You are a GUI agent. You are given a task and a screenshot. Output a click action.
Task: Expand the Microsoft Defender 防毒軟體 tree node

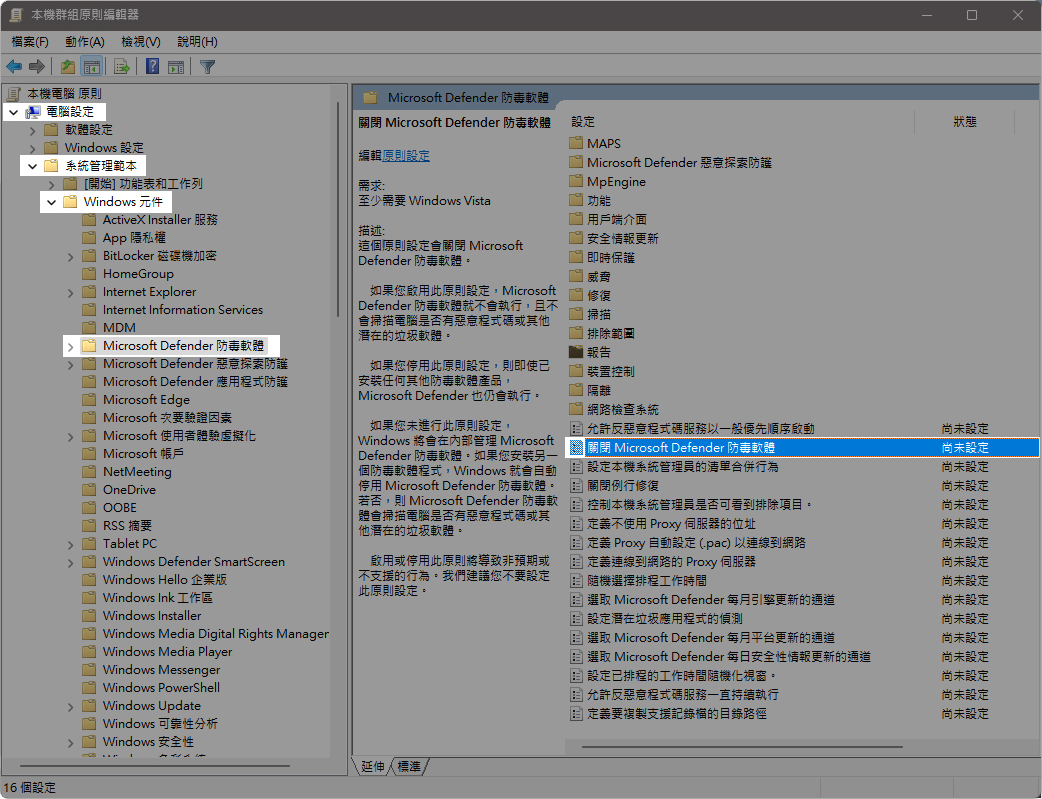click(x=69, y=346)
